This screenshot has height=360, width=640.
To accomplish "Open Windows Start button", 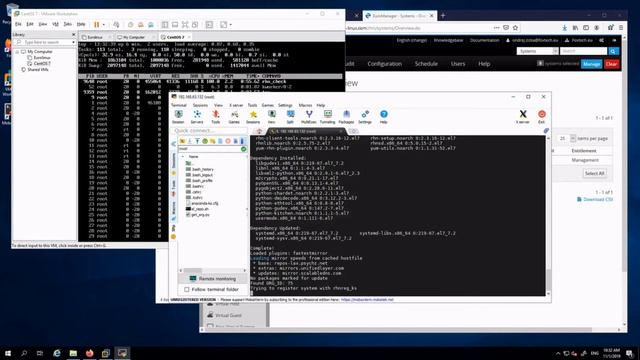I will point(8,353).
